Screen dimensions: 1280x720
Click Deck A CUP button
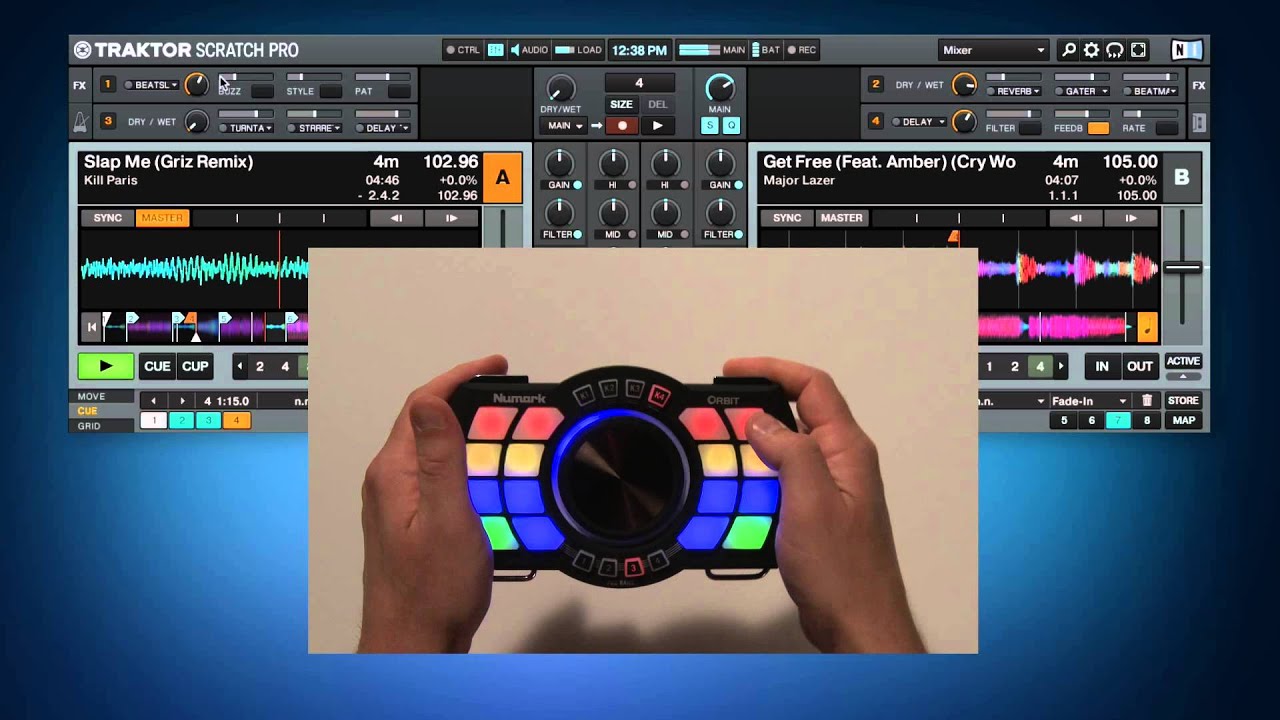(x=195, y=366)
